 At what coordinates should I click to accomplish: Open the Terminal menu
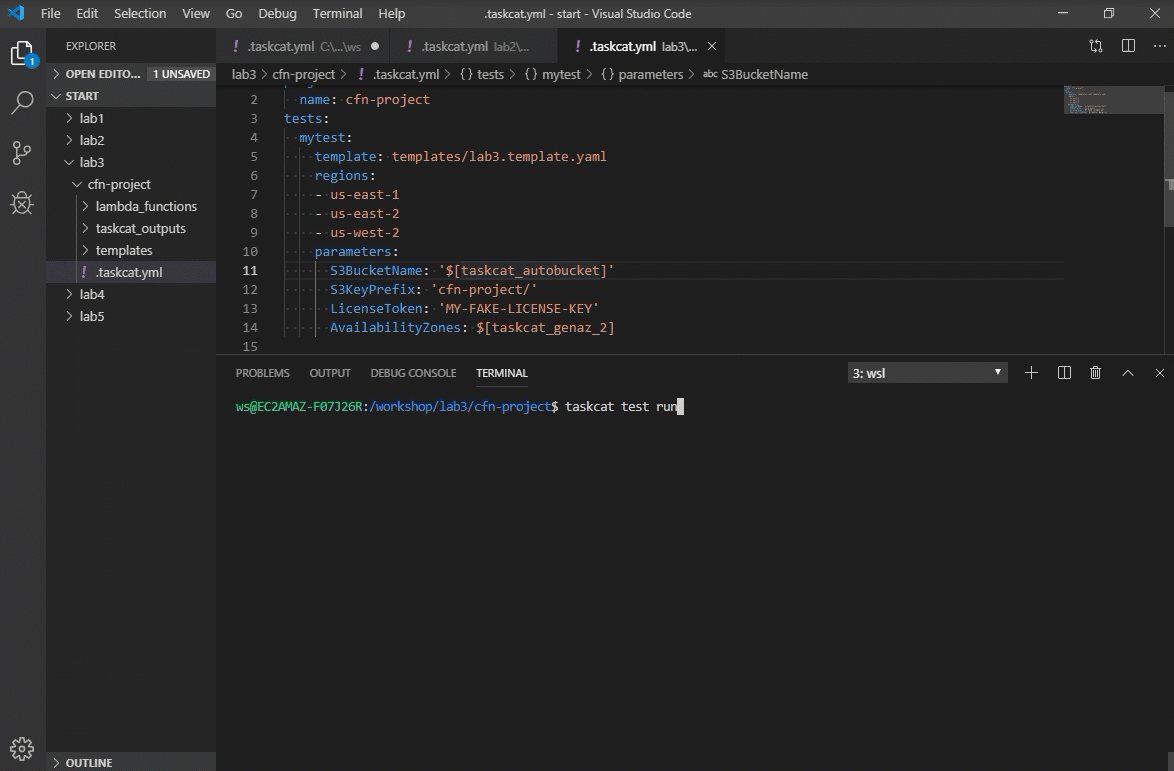(338, 13)
